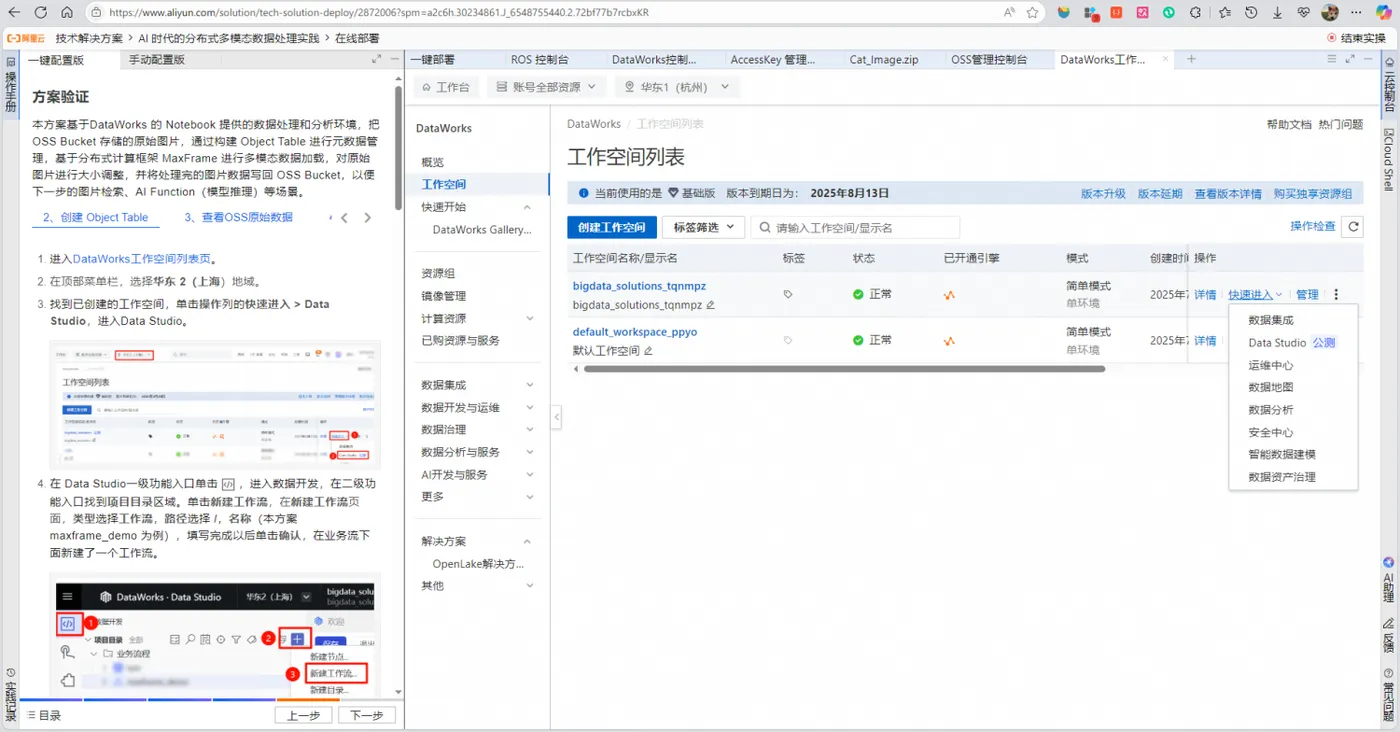Minimize the left guide panel

point(395,60)
